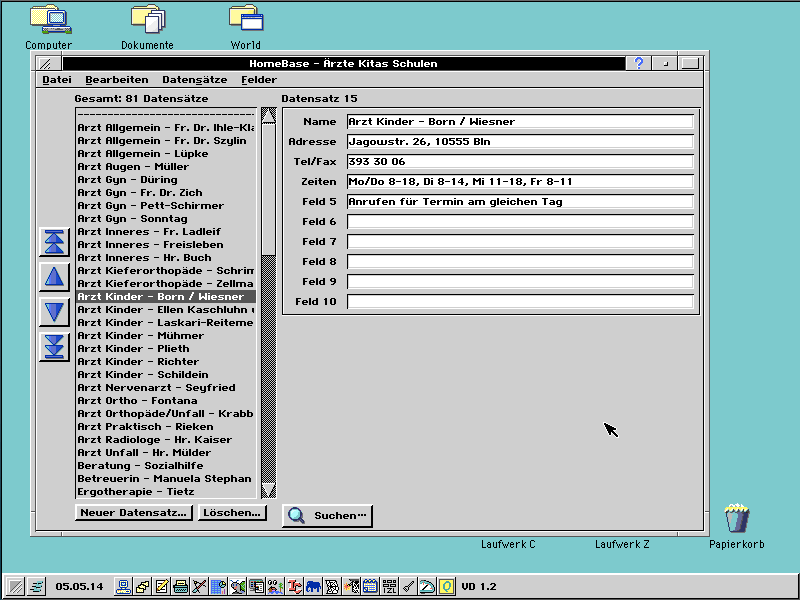
Task: Open the Computer desktop icon
Action: [x=48, y=20]
